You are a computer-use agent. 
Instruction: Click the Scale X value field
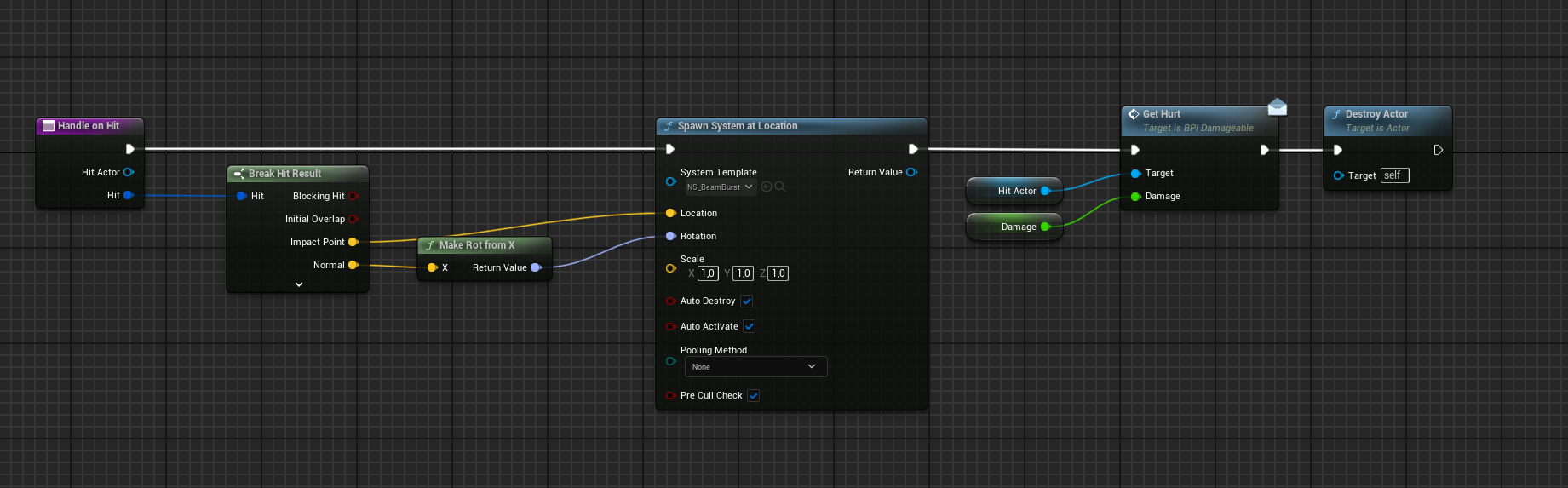708,273
